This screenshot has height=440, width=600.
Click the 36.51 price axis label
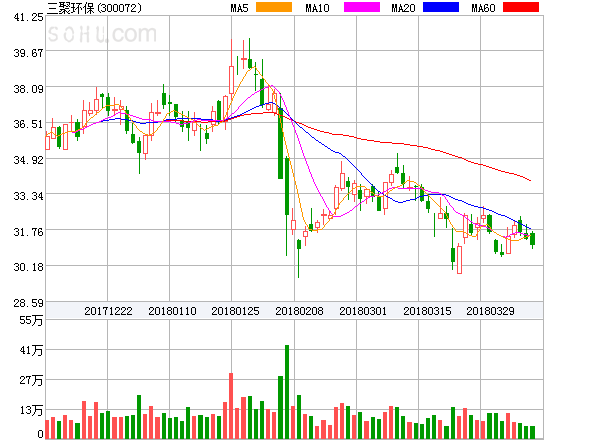28,124
